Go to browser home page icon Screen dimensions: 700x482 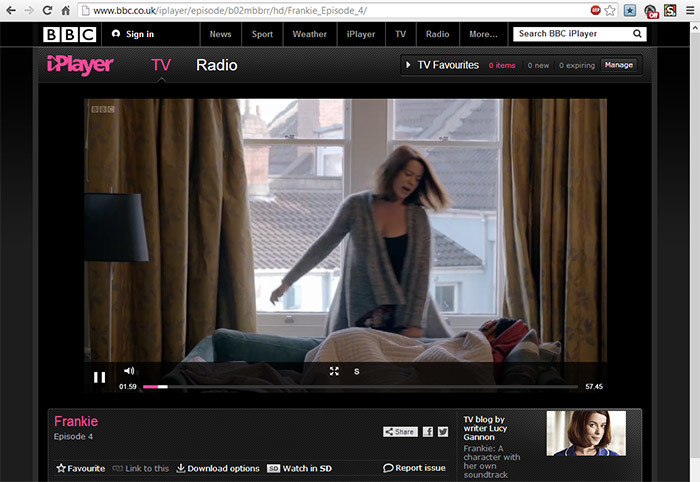click(66, 10)
